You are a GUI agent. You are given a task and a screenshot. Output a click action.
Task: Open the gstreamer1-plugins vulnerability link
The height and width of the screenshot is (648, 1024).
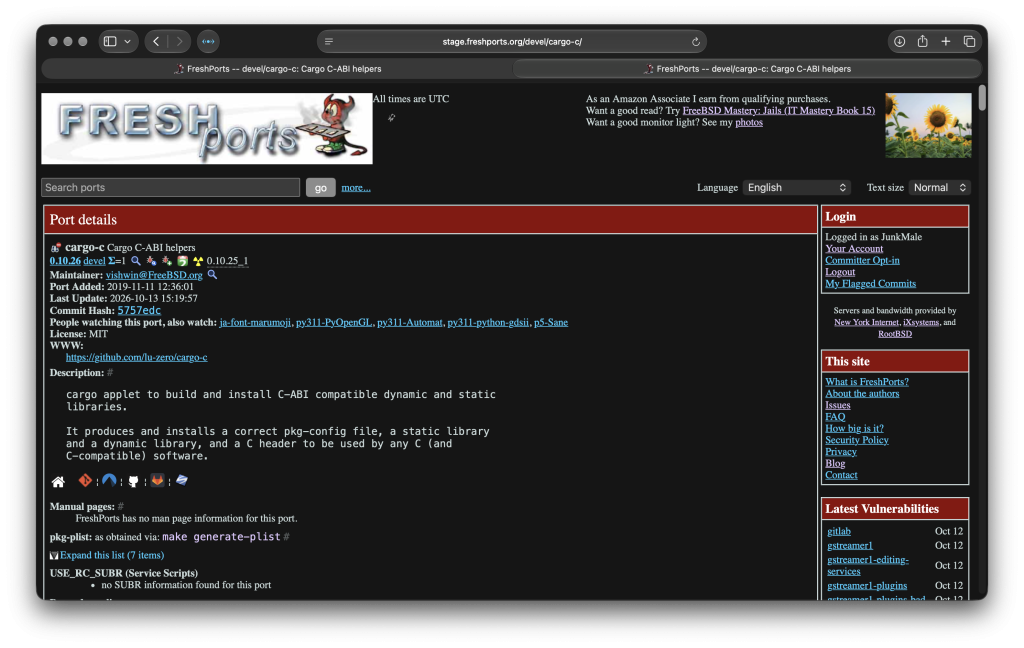click(x=867, y=585)
